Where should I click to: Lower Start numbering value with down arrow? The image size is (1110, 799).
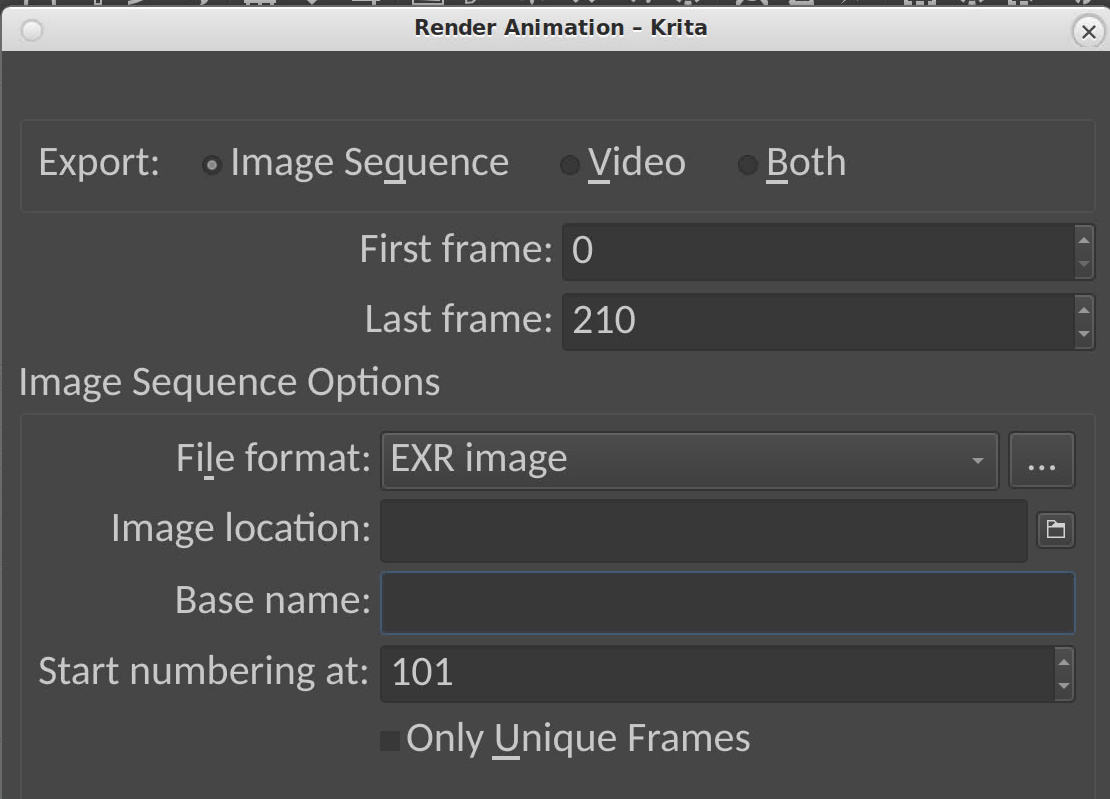pos(1063,687)
